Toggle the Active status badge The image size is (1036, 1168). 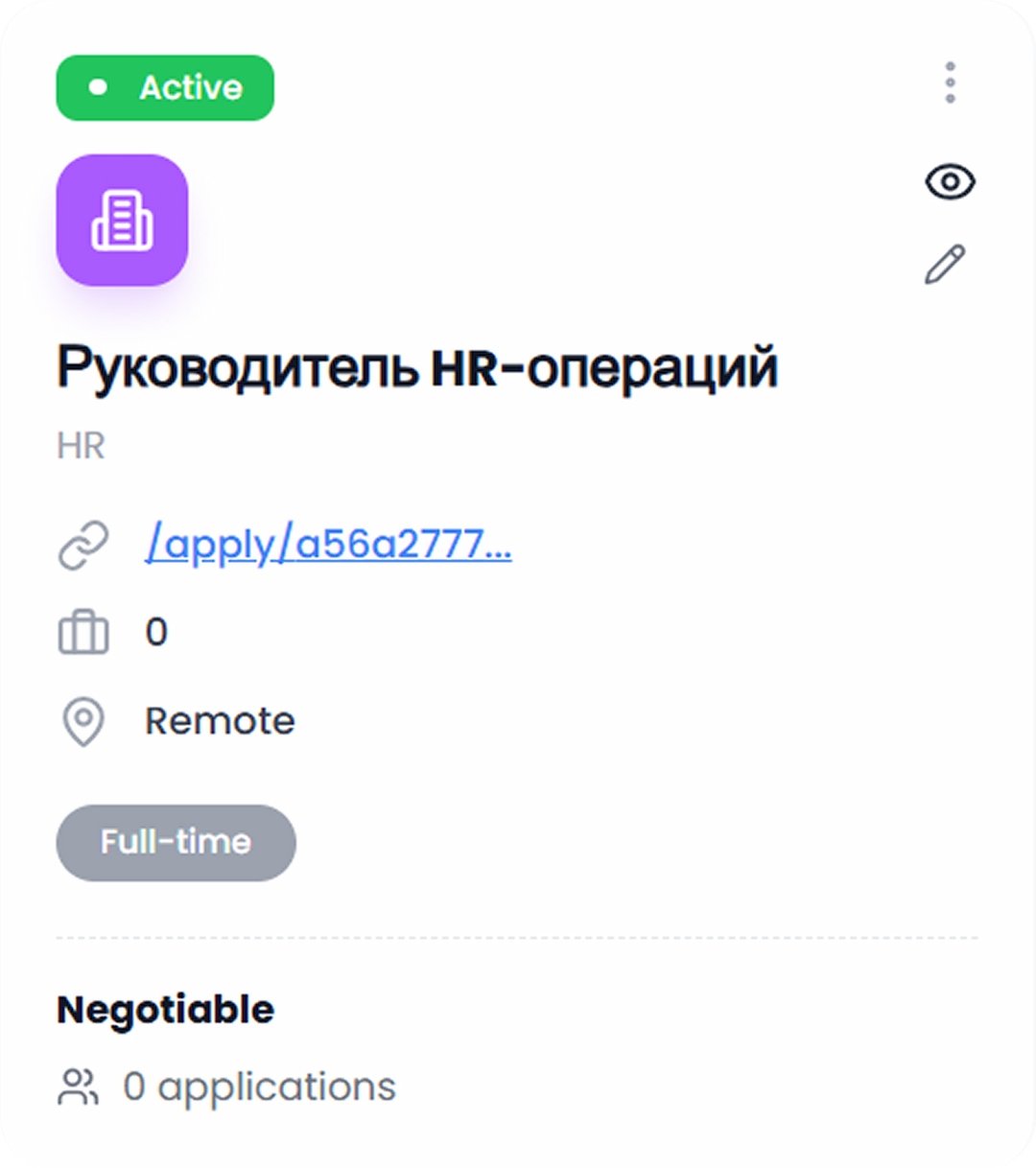[x=164, y=87]
